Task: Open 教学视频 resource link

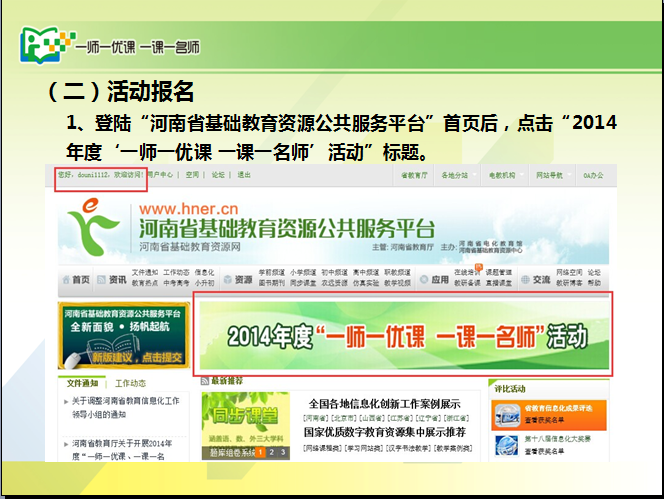Action: tap(397, 283)
